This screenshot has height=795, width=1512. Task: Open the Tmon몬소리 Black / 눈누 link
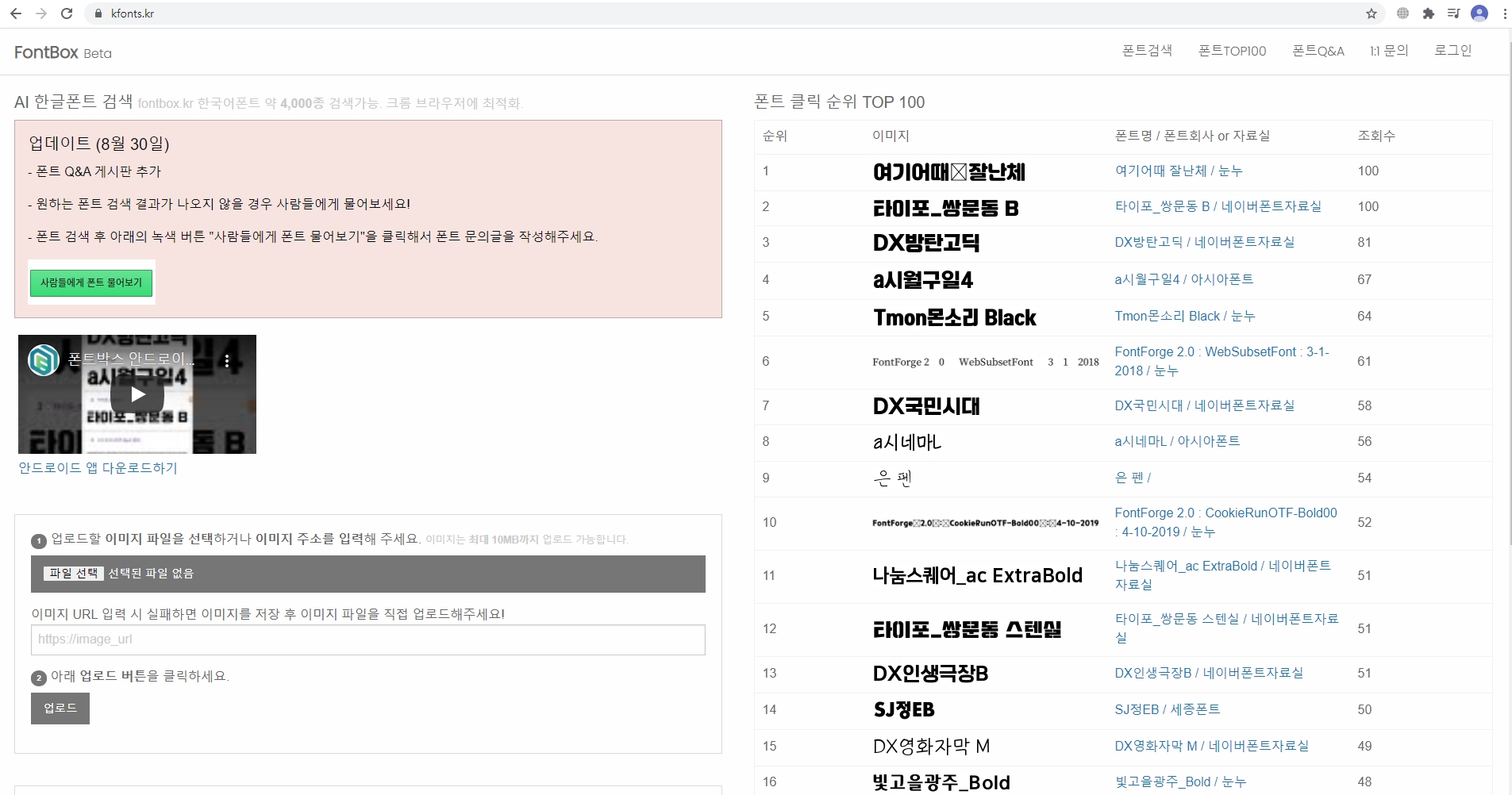pos(1184,316)
